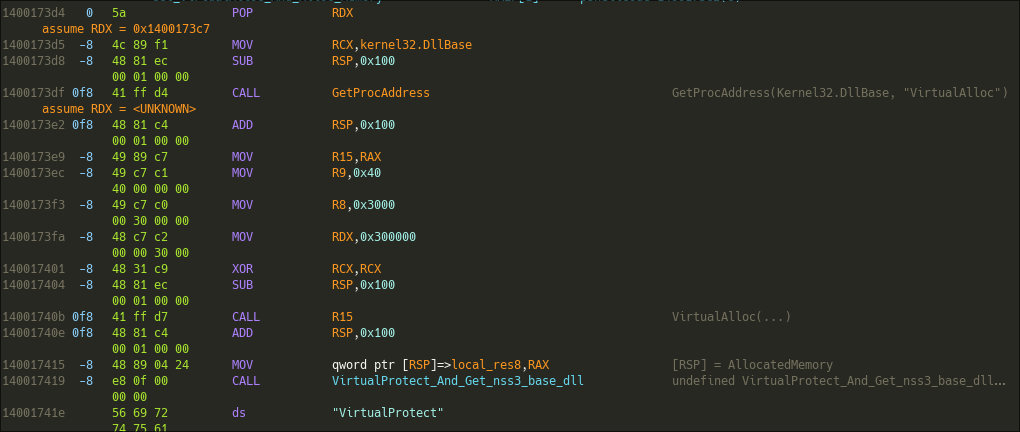Select address 140017401 in the listing
1020x432 pixels.
[x=27, y=269]
